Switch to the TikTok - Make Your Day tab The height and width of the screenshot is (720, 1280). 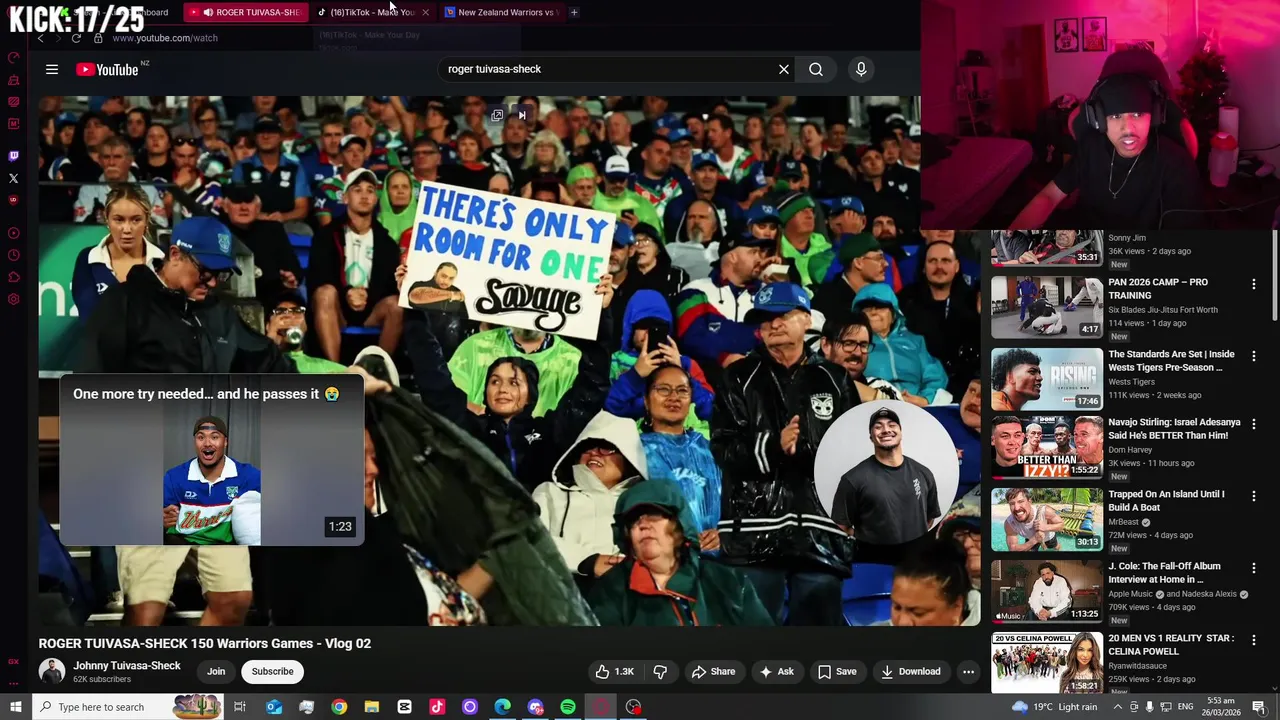tap(373, 12)
